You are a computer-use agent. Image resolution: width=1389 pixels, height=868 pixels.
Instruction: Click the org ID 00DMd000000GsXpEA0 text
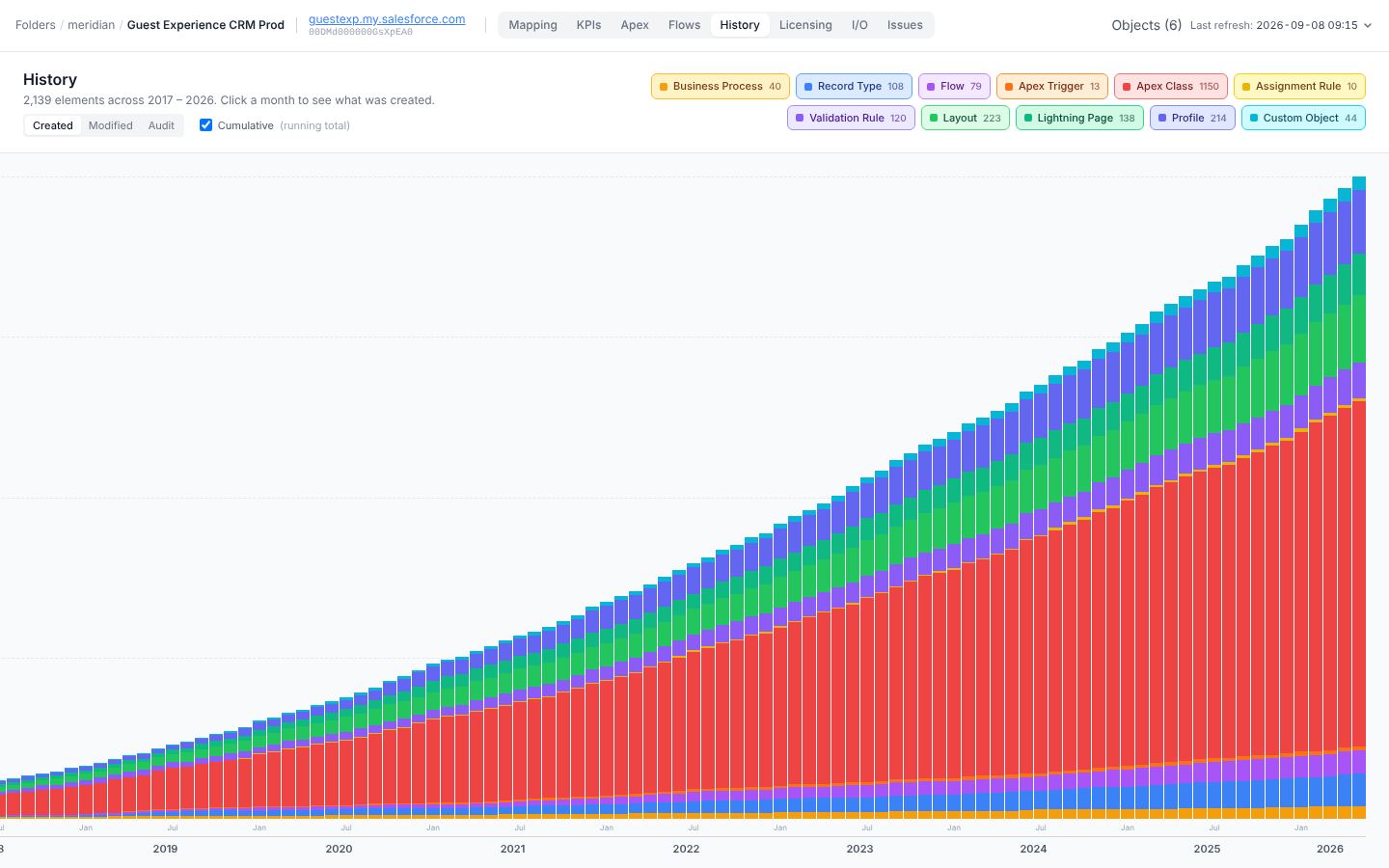pyautogui.click(x=361, y=32)
